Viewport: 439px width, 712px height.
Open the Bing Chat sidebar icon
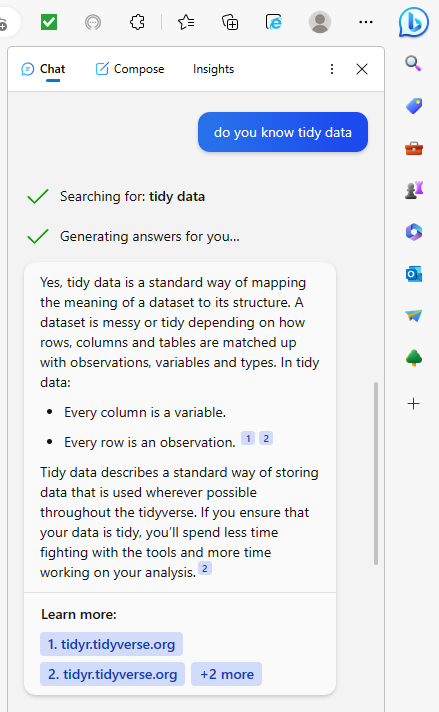pos(414,22)
